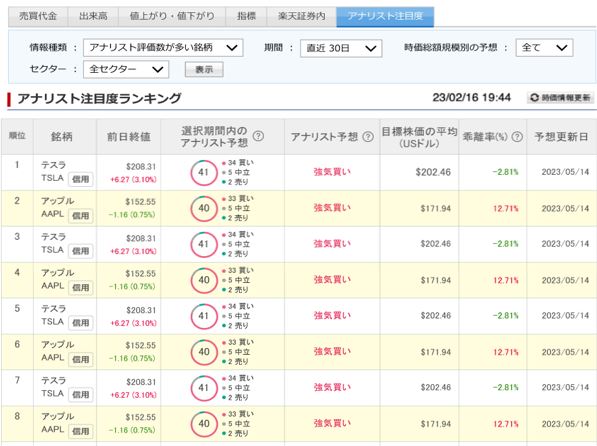Screen dimensions: 597x446
Task: Click the 時価情報更新 refresh button
Action: click(560, 98)
